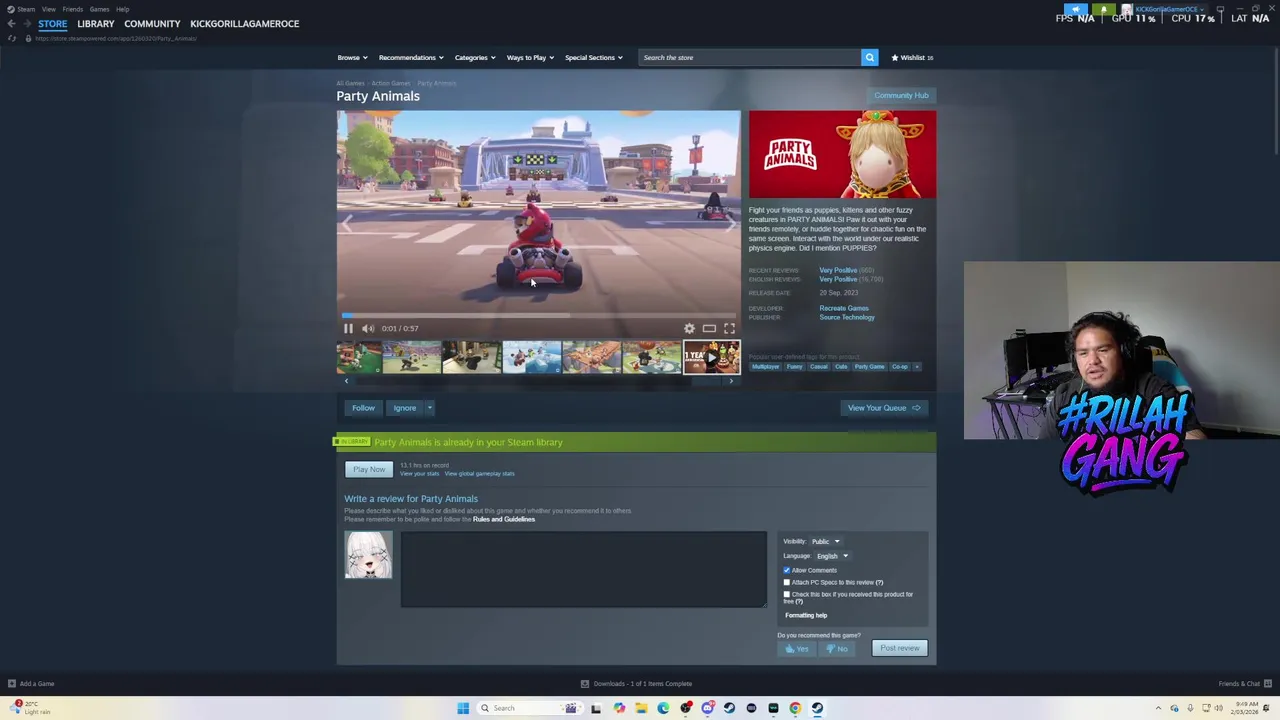Open Friends & Chat panel

point(1245,684)
